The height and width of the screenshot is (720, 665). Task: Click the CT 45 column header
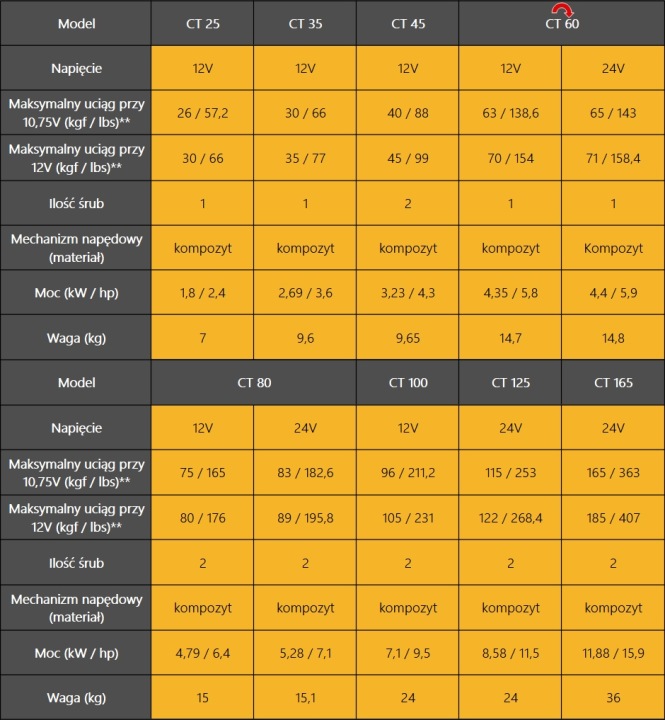click(x=408, y=23)
